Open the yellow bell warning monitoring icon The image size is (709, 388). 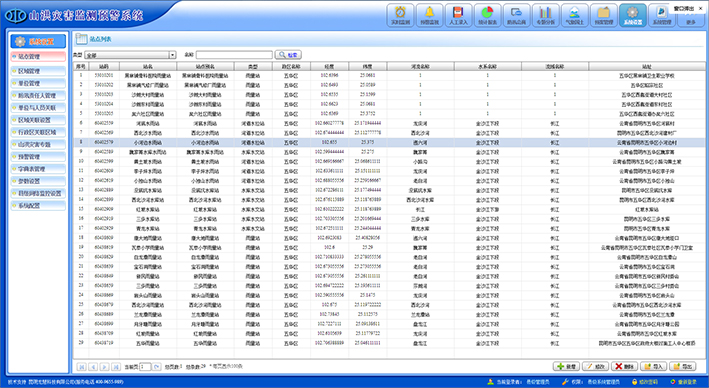click(x=429, y=15)
